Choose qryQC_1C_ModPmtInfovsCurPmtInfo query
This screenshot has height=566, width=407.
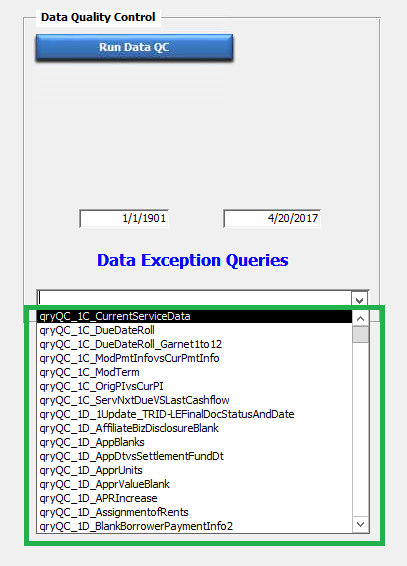(194, 358)
